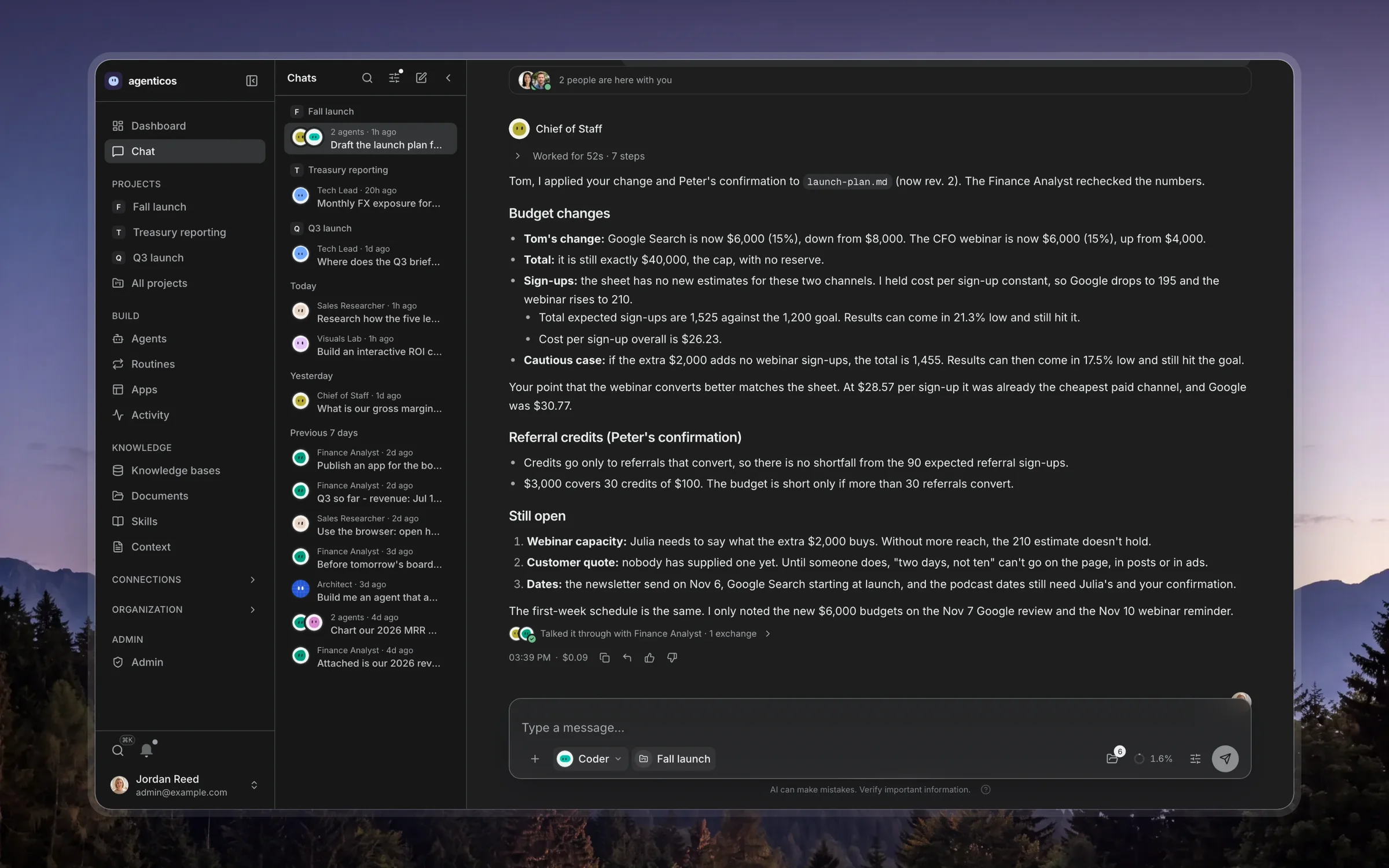
Task: Open the help icon beside AI disclaimer
Action: 986,790
